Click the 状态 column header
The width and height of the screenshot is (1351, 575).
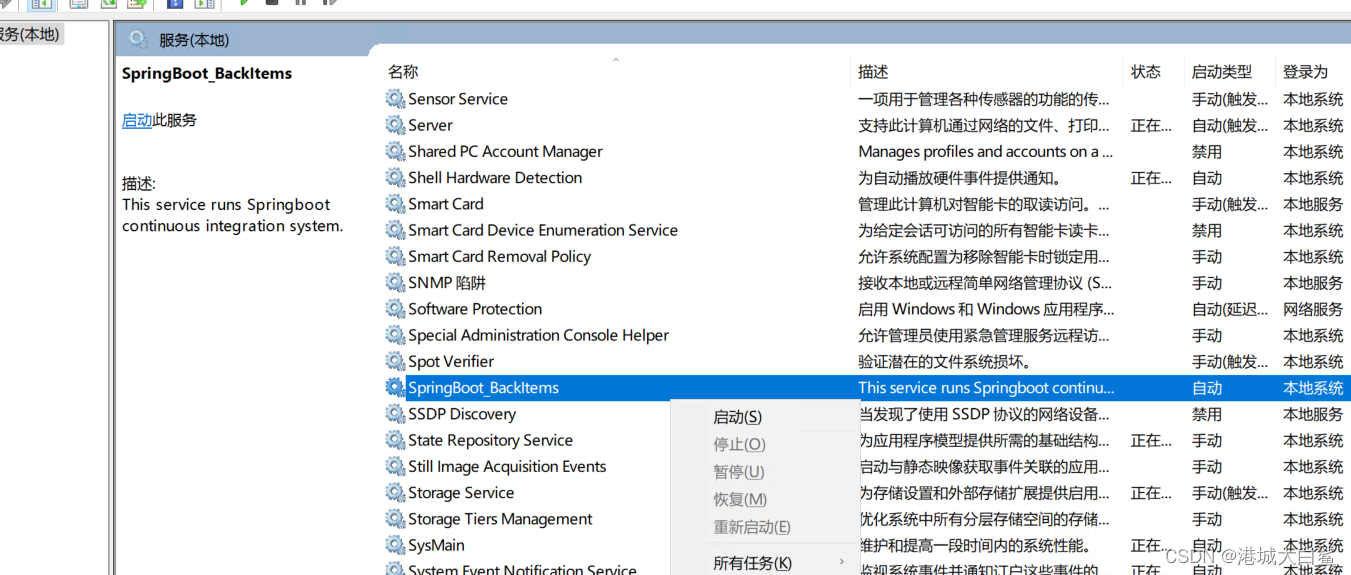click(1145, 72)
